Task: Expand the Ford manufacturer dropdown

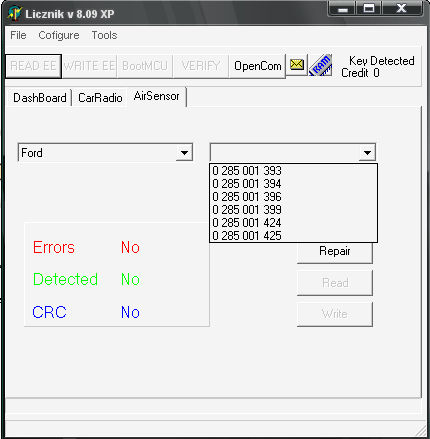Action: click(x=184, y=153)
